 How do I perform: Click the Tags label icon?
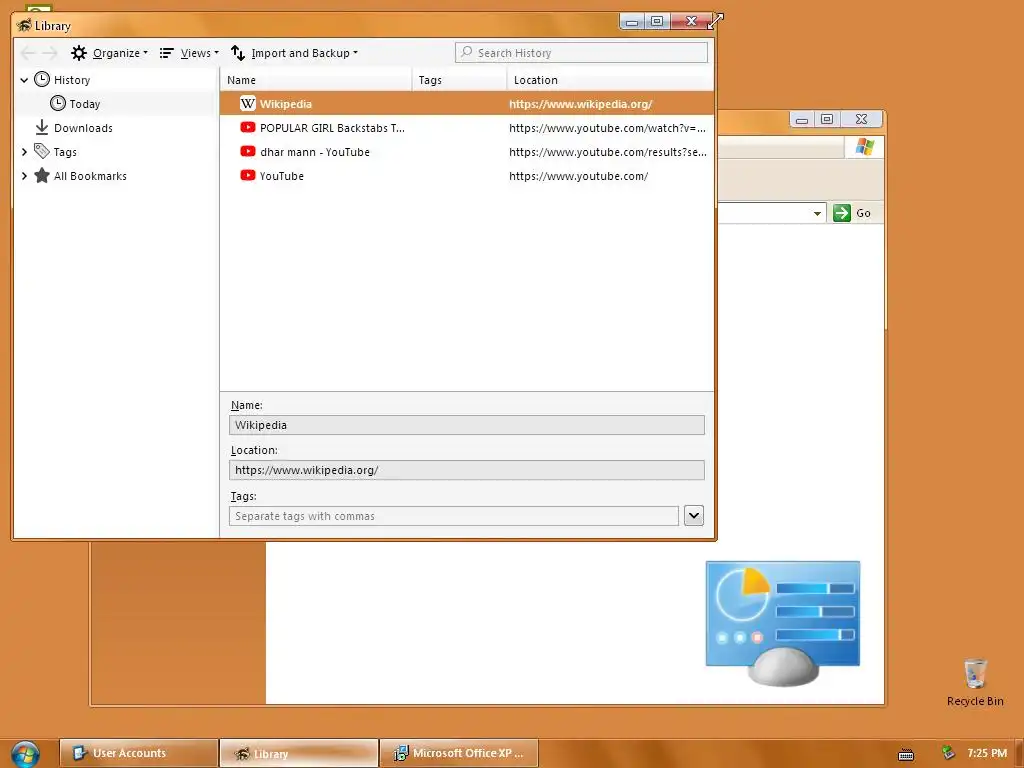42,152
